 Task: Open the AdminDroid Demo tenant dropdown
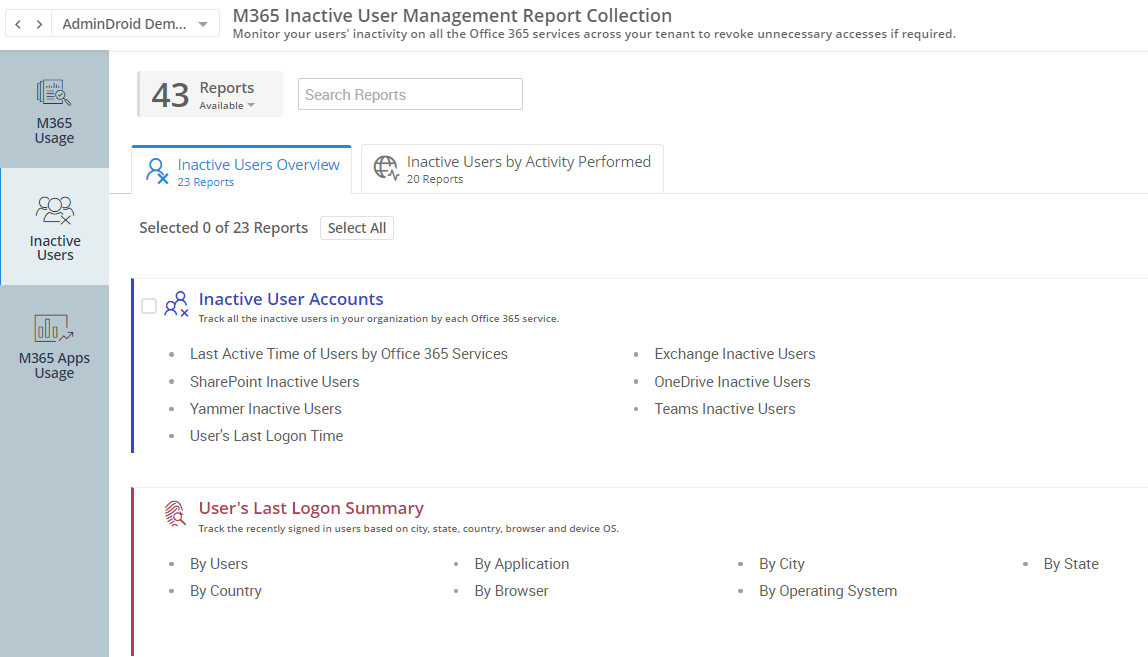[x=135, y=22]
